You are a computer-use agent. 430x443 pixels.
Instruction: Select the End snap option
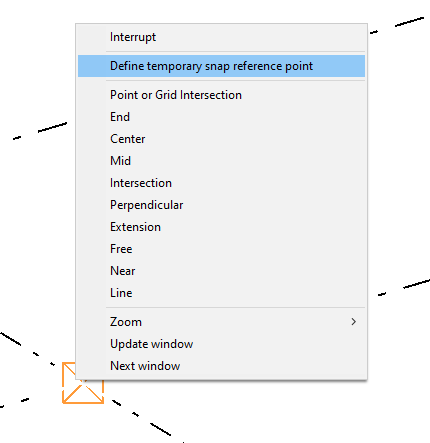[221, 117]
